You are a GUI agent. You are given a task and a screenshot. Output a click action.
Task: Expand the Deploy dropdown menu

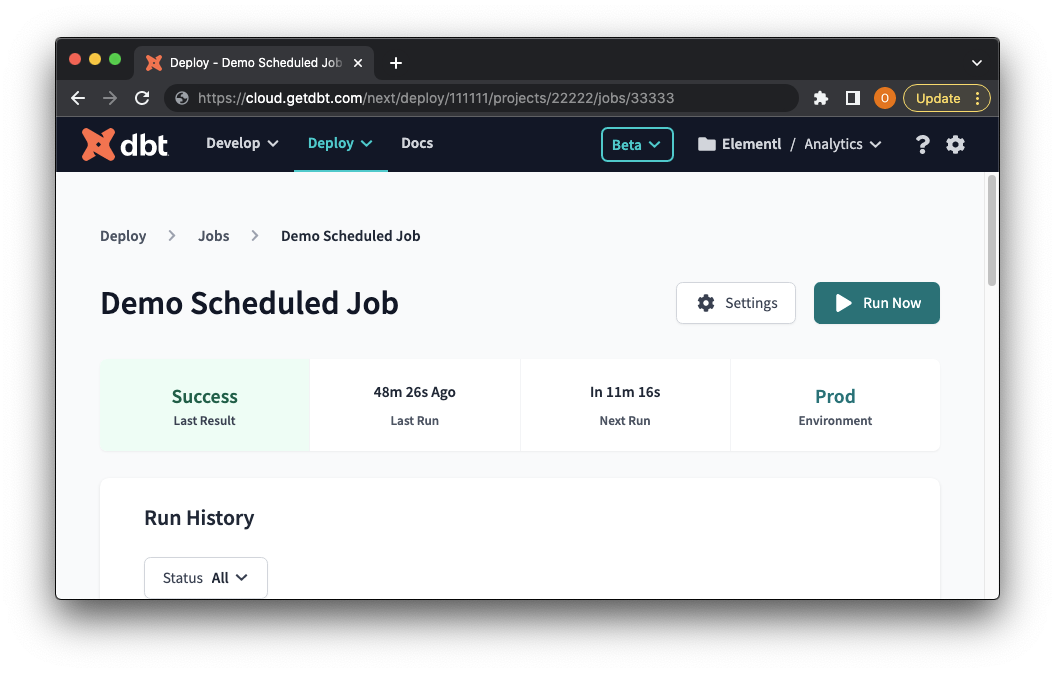340,143
